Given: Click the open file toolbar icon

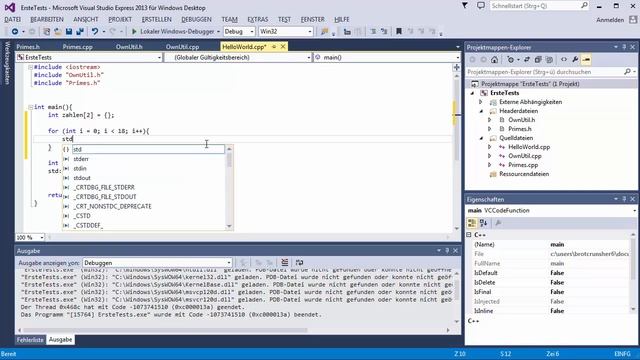Looking at the screenshot, I should 58,31.
